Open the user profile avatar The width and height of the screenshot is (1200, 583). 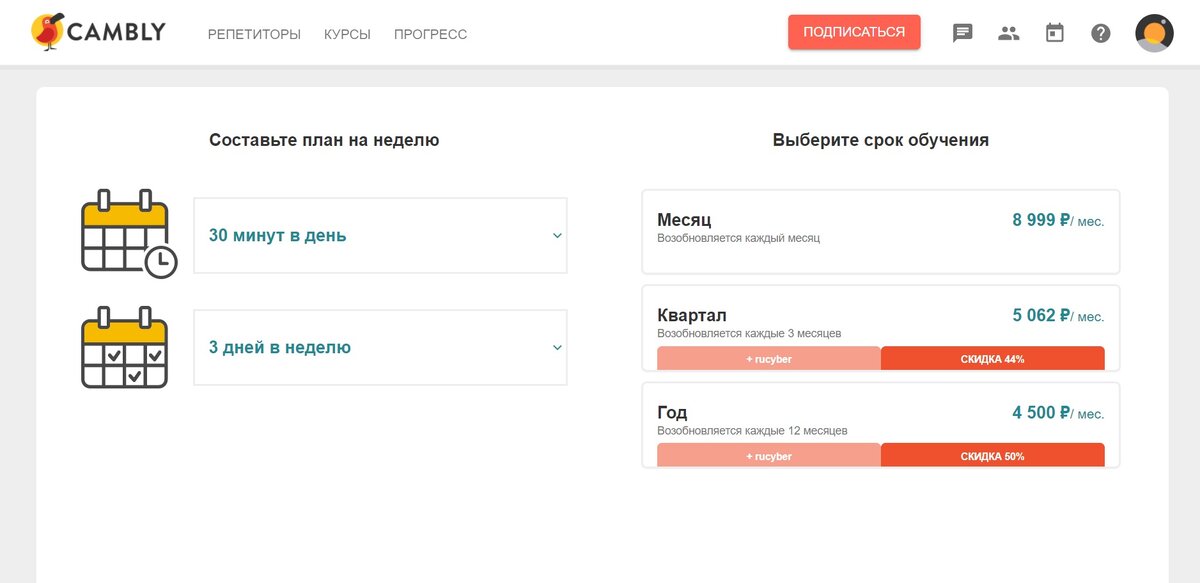pos(1155,33)
